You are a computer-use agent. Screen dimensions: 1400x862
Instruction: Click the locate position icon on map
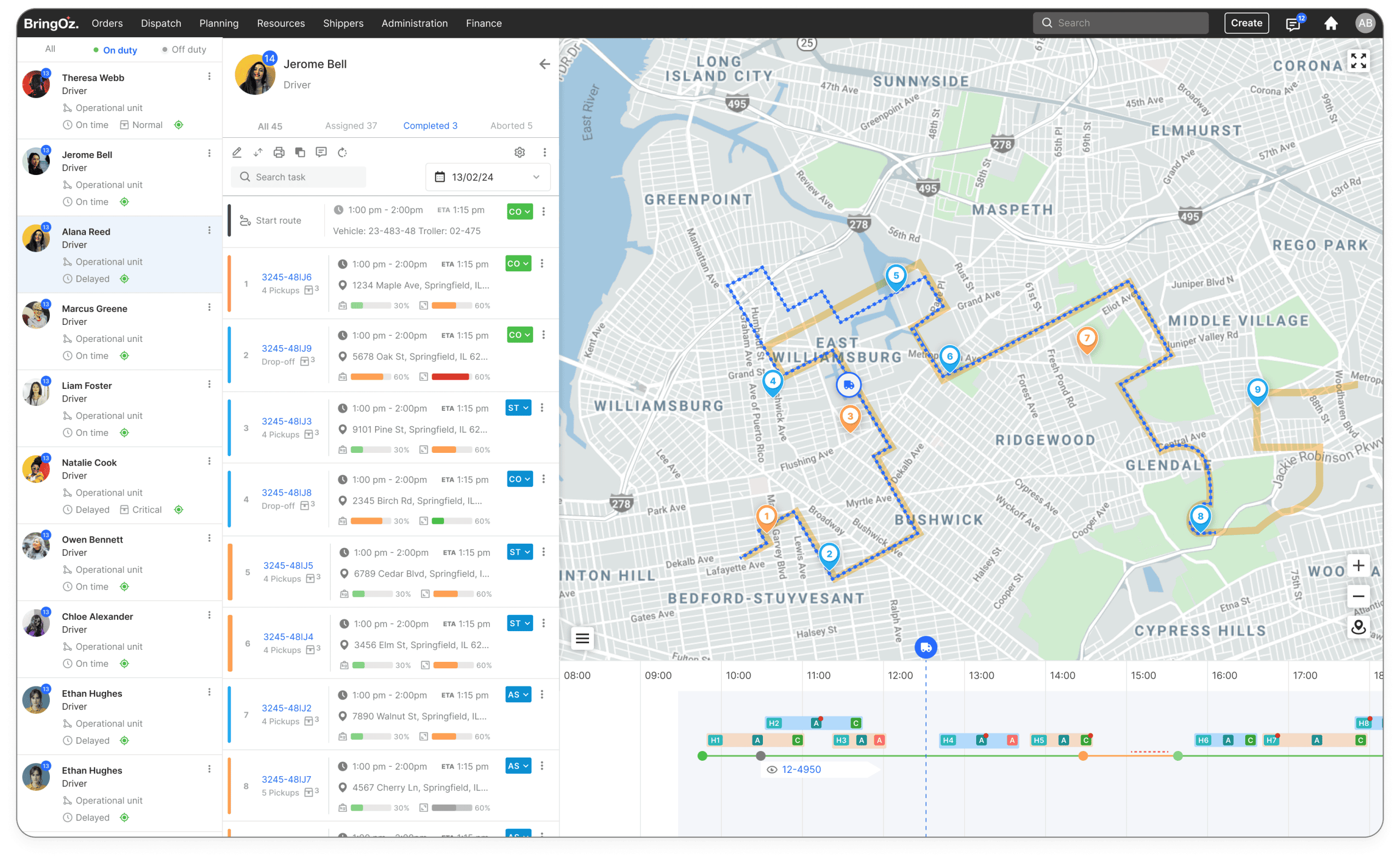tap(1358, 627)
